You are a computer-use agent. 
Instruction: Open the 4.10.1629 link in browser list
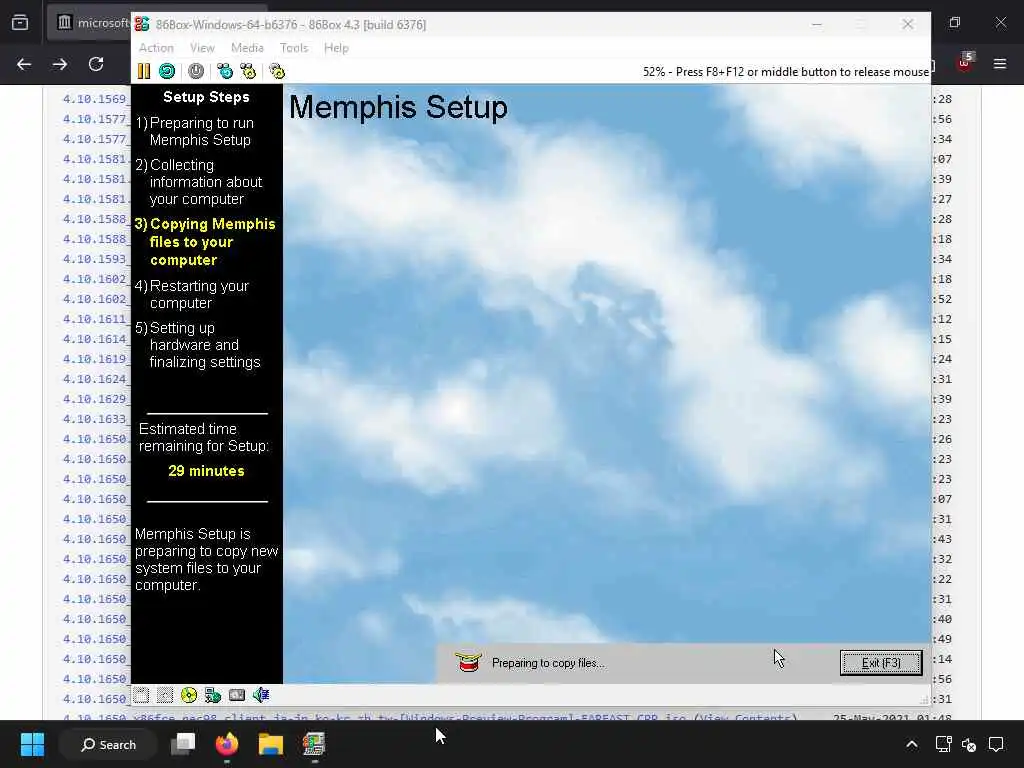click(95, 399)
